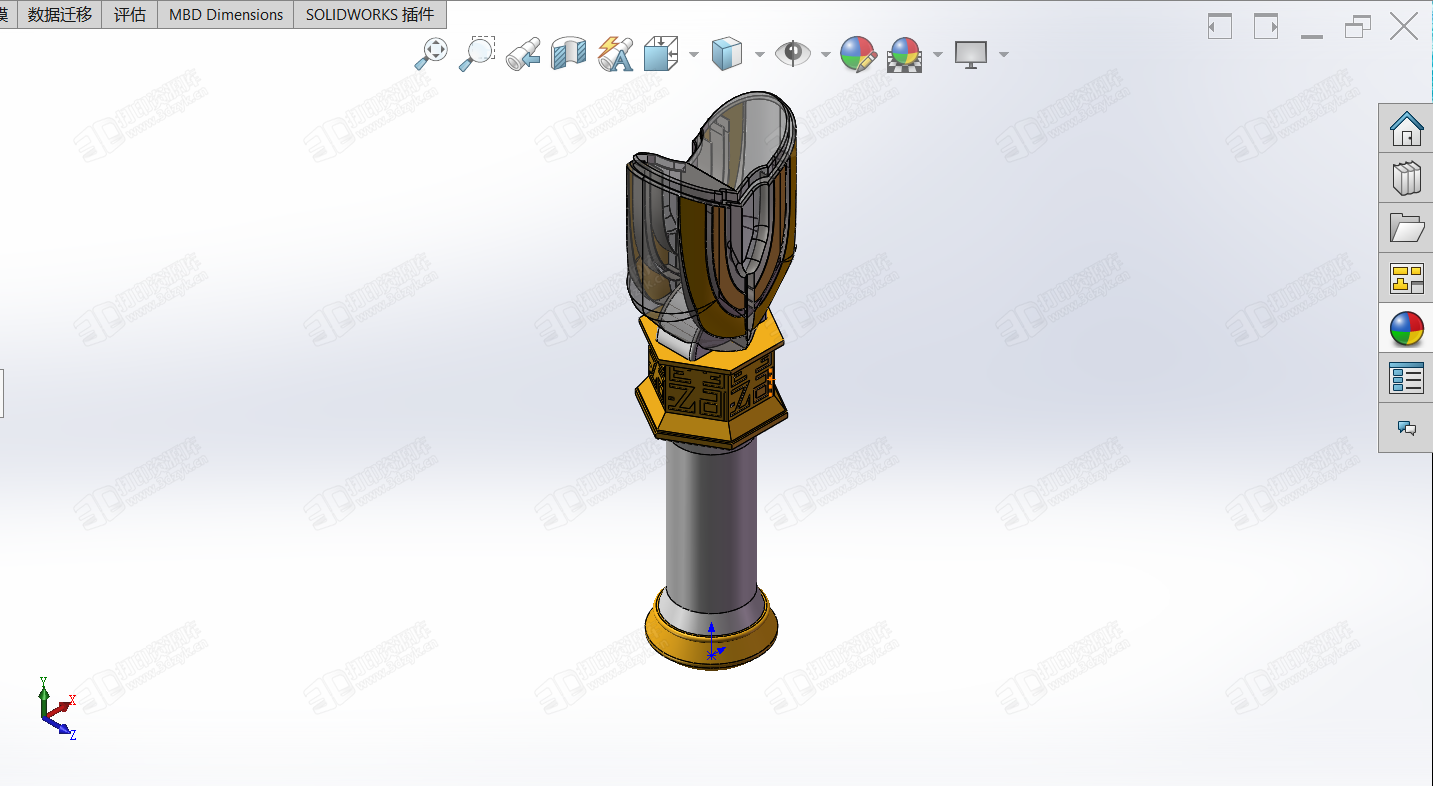This screenshot has width=1433, height=786.
Task: Click the XYZ orientation triad
Action: [57, 708]
